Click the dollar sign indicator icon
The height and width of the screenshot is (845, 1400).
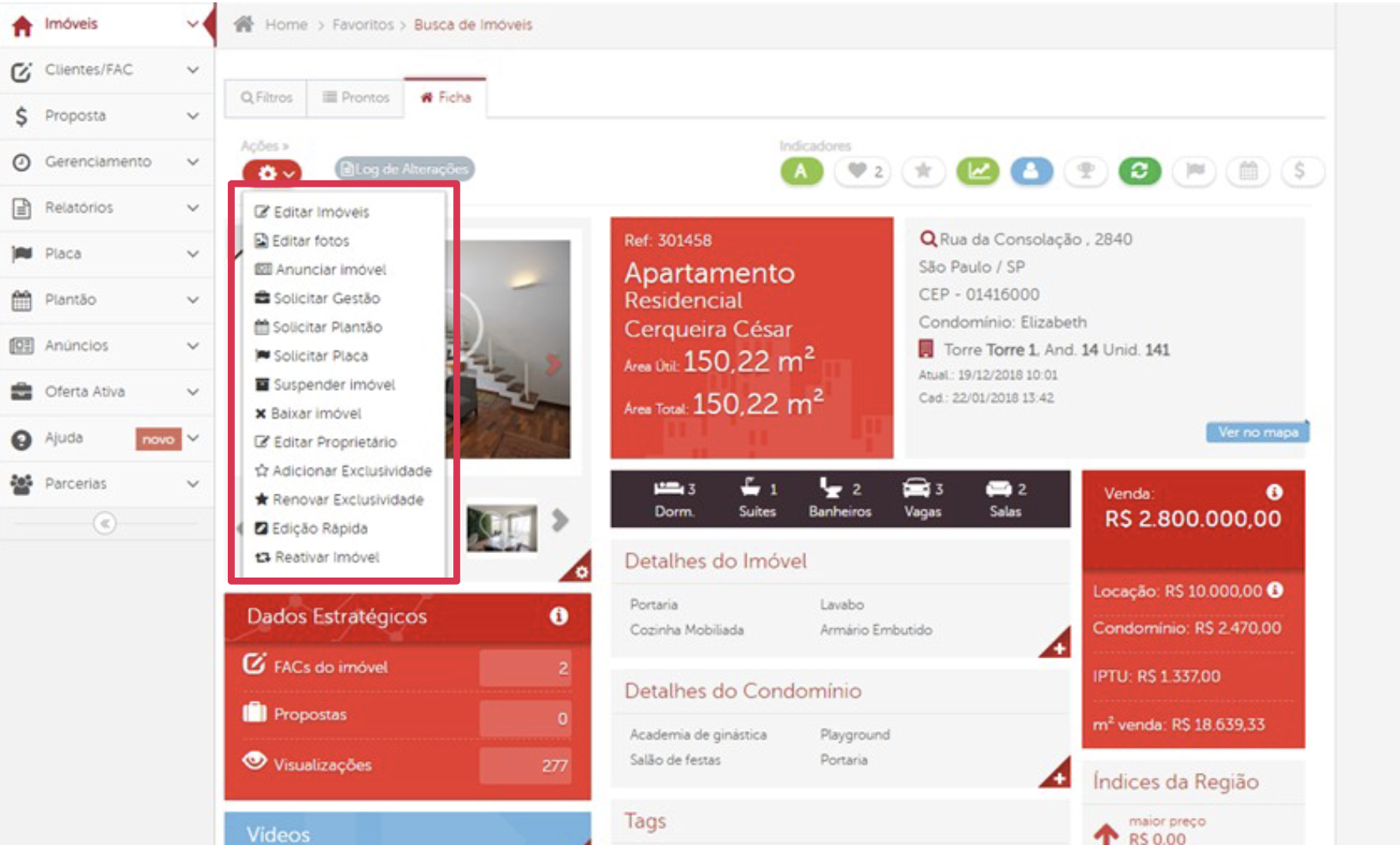(1299, 171)
